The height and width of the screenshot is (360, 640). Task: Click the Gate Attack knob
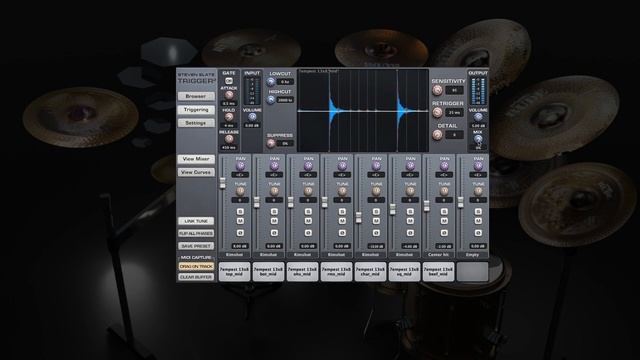click(x=229, y=95)
